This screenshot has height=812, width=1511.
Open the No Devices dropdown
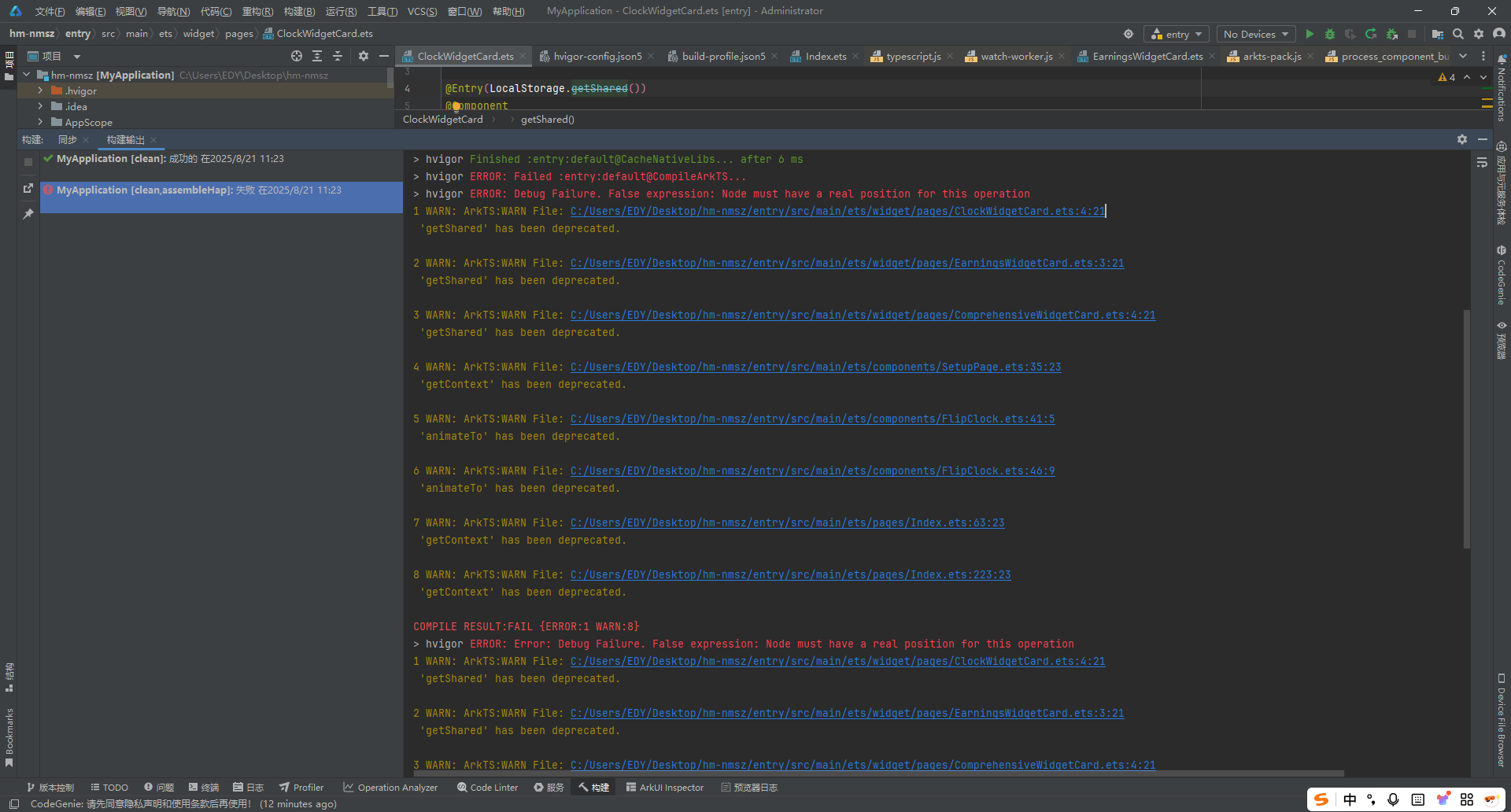(1256, 34)
